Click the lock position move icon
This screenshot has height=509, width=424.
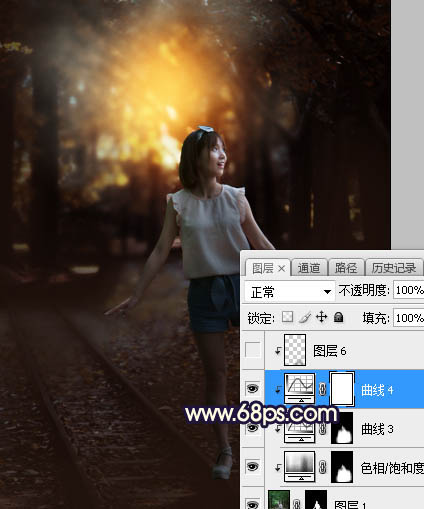pos(322,317)
